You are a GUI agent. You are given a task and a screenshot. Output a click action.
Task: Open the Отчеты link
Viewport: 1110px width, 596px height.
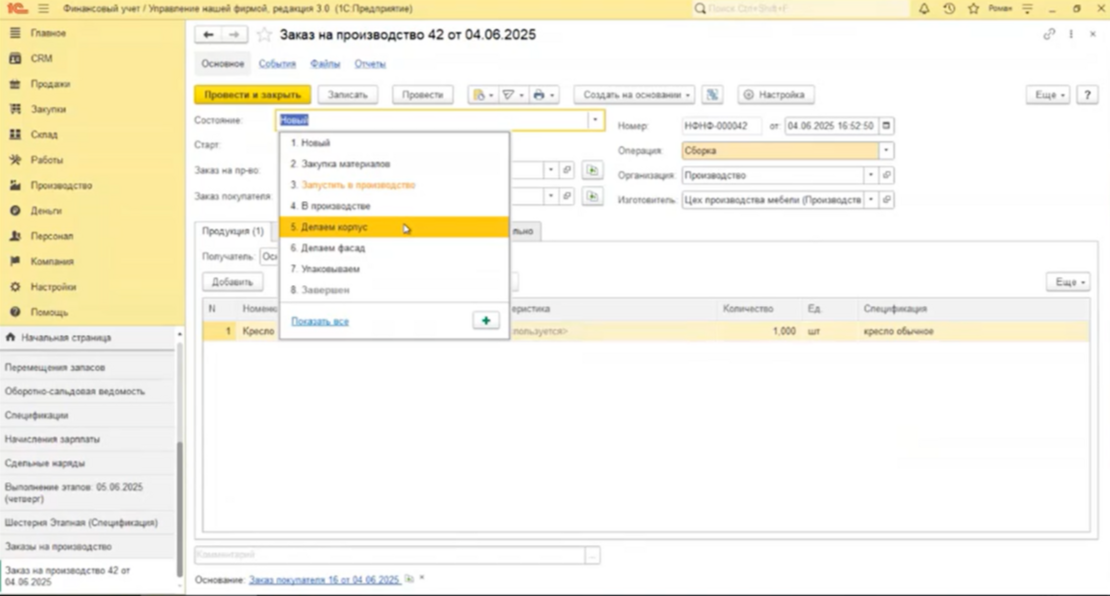370,64
